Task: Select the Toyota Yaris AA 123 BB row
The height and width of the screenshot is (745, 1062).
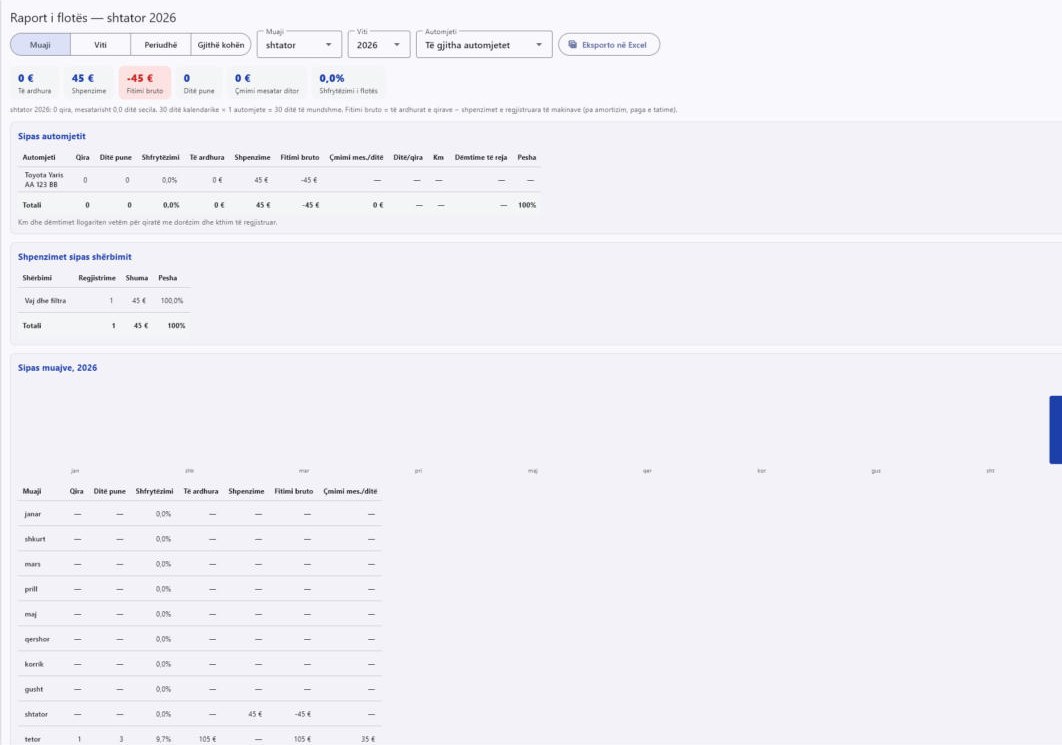Action: point(279,180)
